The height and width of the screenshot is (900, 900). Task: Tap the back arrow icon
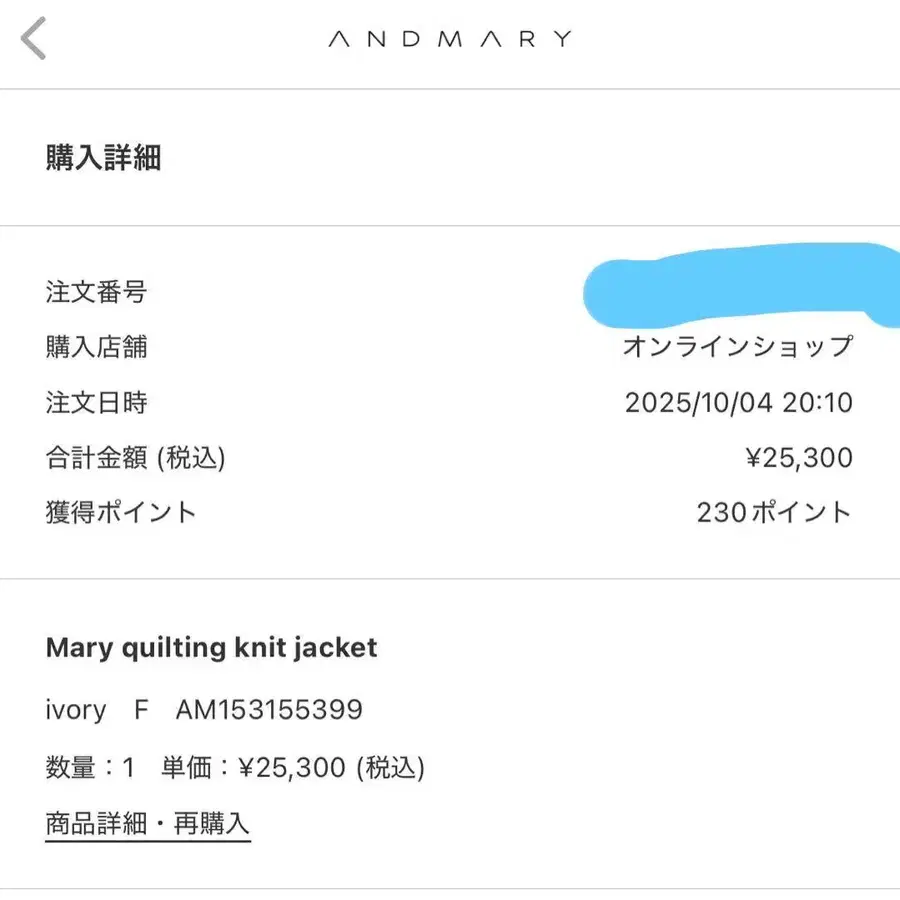[34, 40]
